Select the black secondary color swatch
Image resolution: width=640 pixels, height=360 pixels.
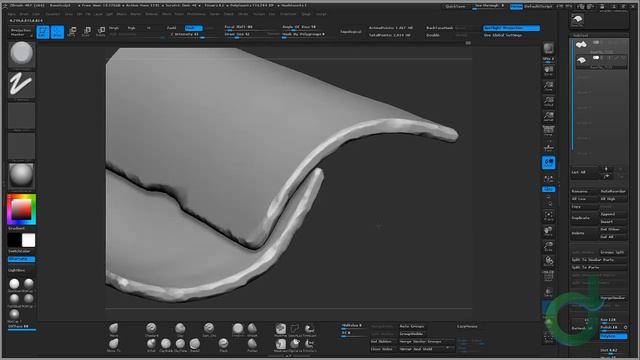(14, 240)
